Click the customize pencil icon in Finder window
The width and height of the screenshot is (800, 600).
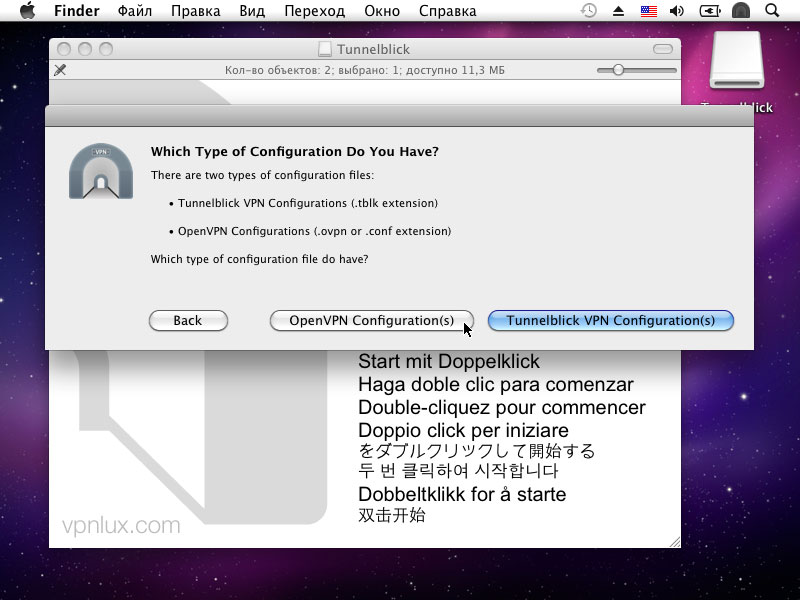click(60, 70)
